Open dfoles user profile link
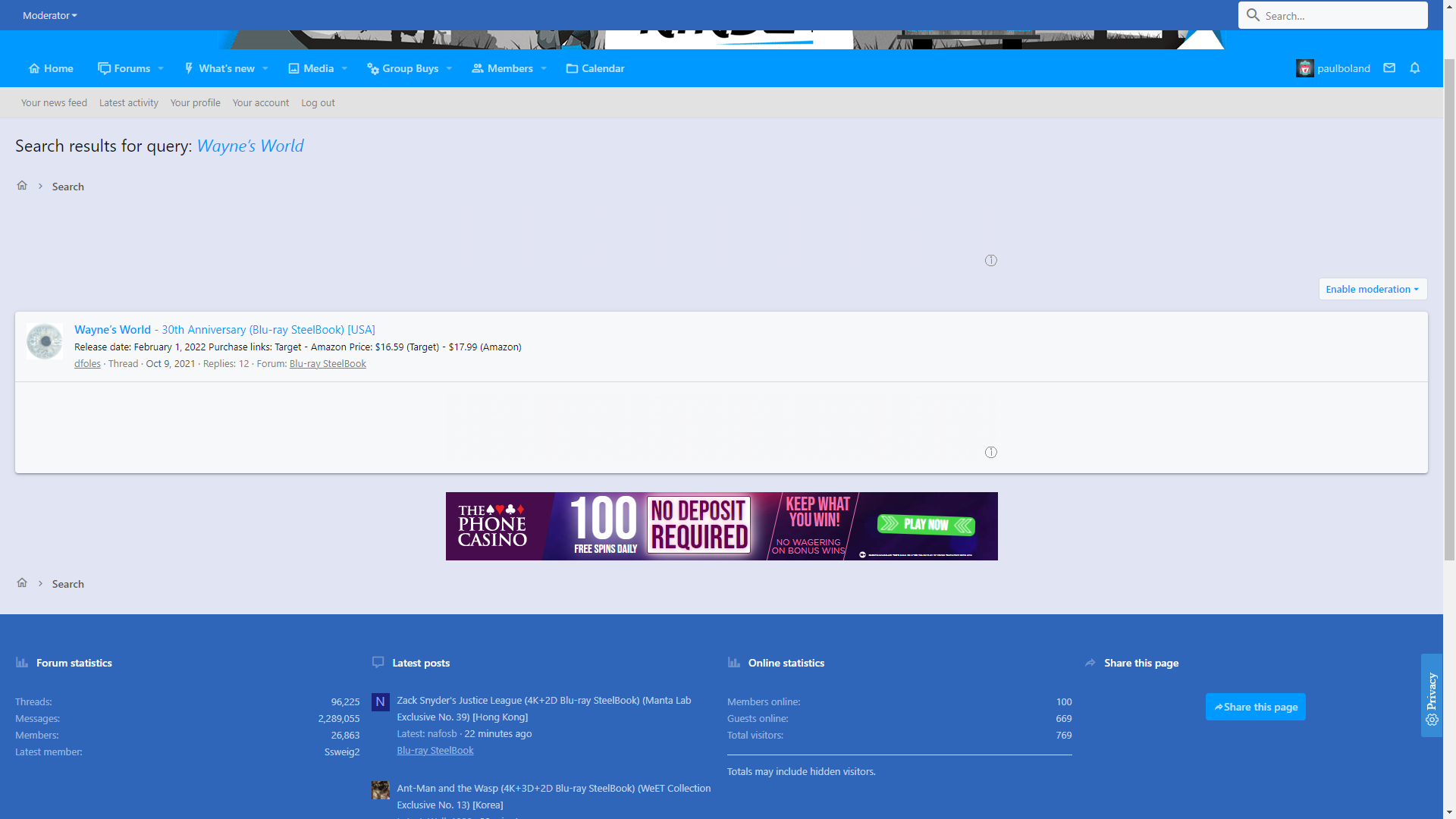 (87, 363)
